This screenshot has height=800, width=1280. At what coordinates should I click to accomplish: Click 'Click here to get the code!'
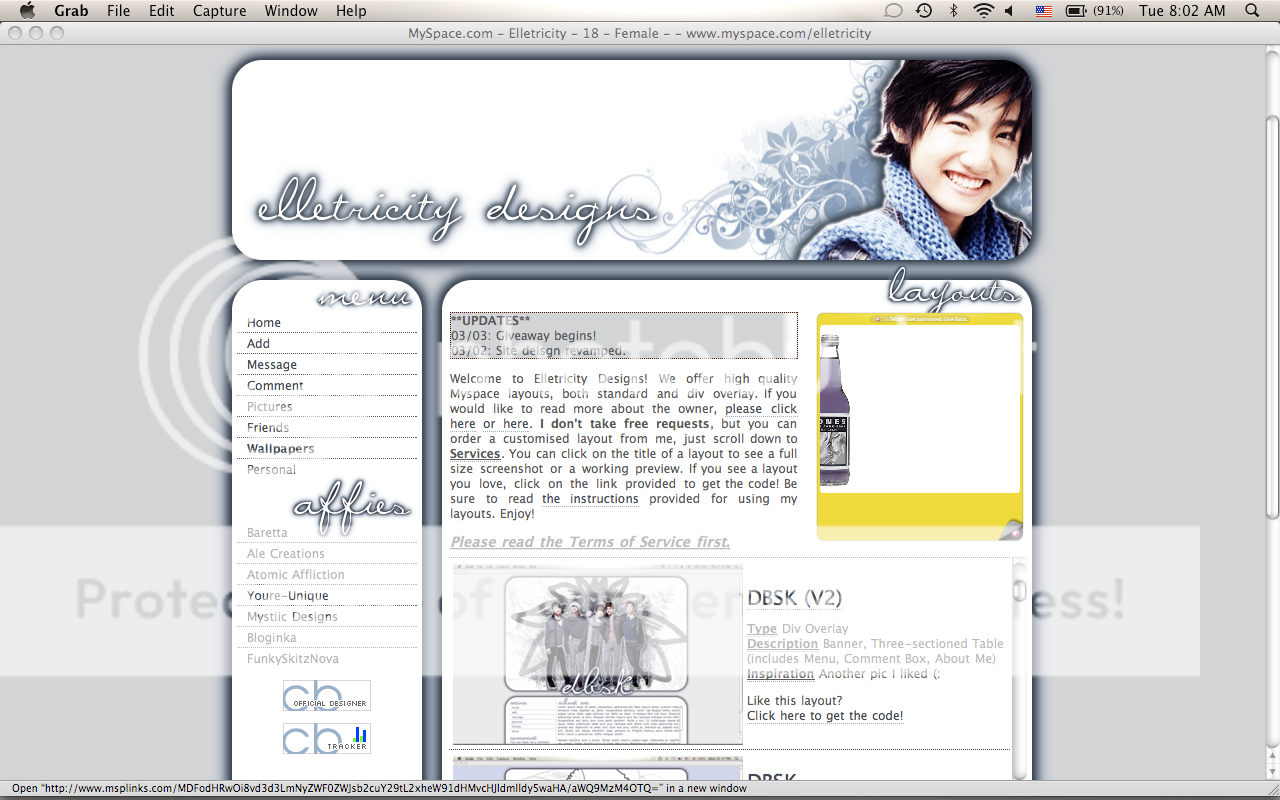(825, 716)
